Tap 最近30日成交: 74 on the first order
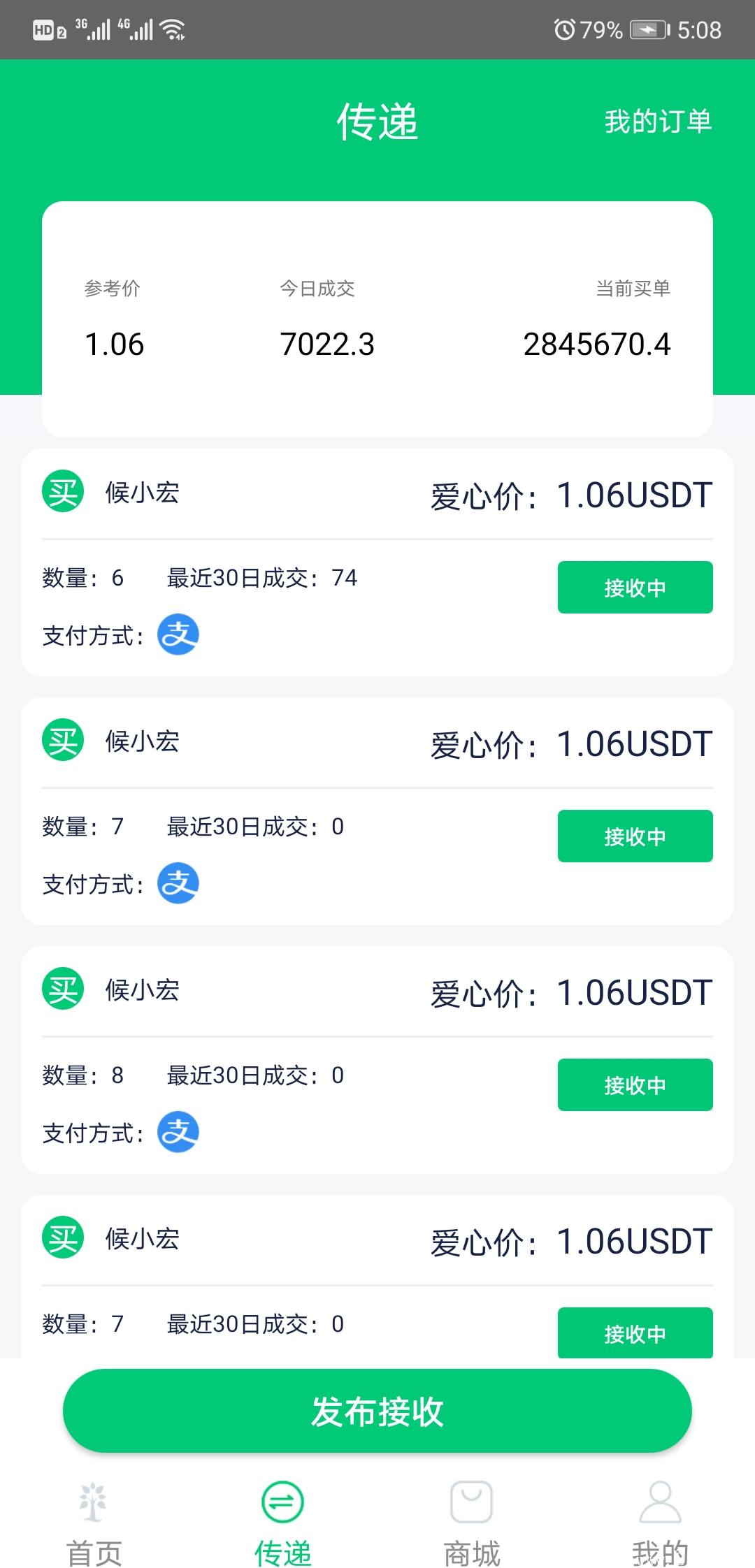This screenshot has height=1568, width=755. pyautogui.click(x=262, y=578)
